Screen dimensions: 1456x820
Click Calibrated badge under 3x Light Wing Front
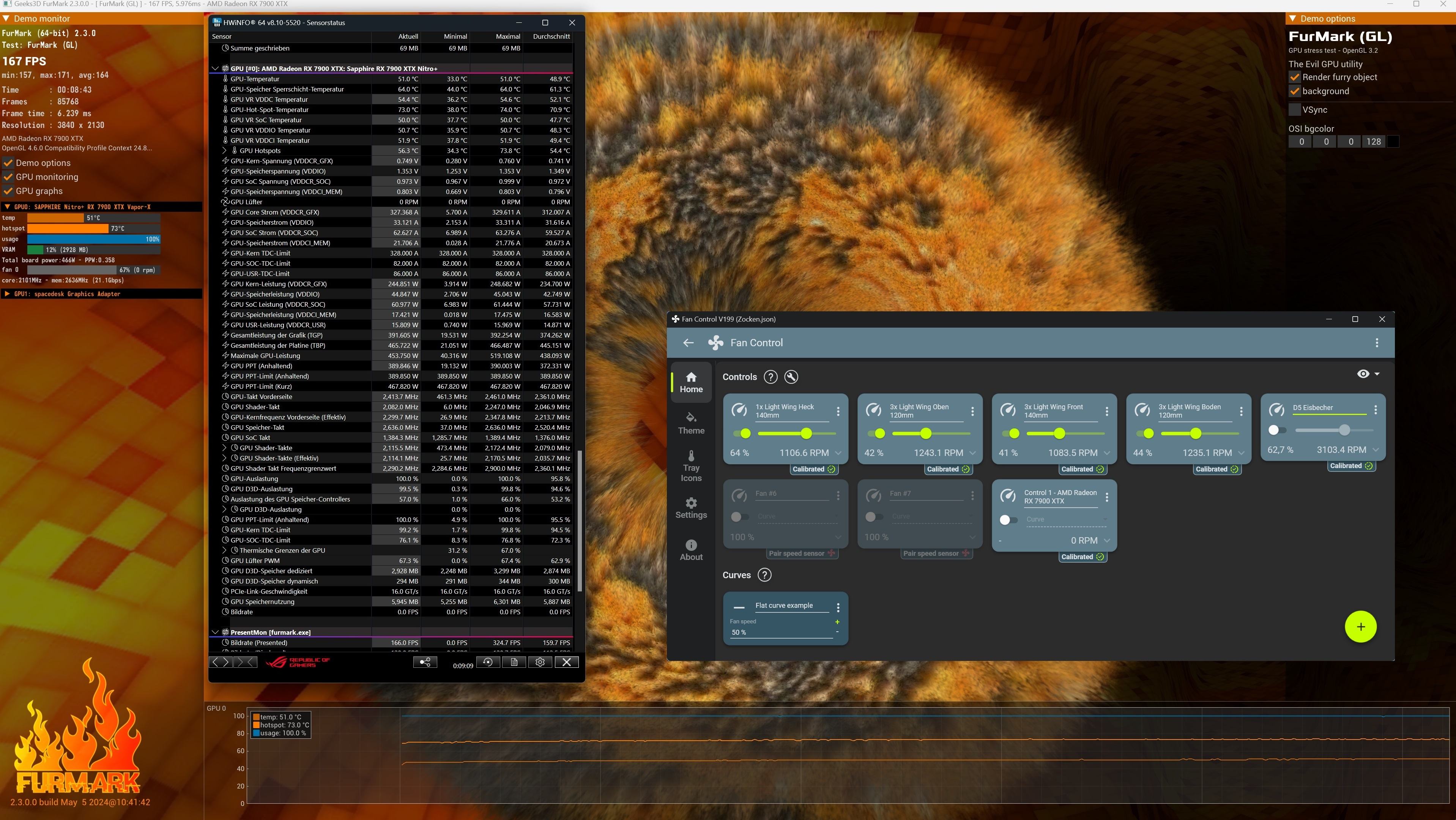[1082, 469]
